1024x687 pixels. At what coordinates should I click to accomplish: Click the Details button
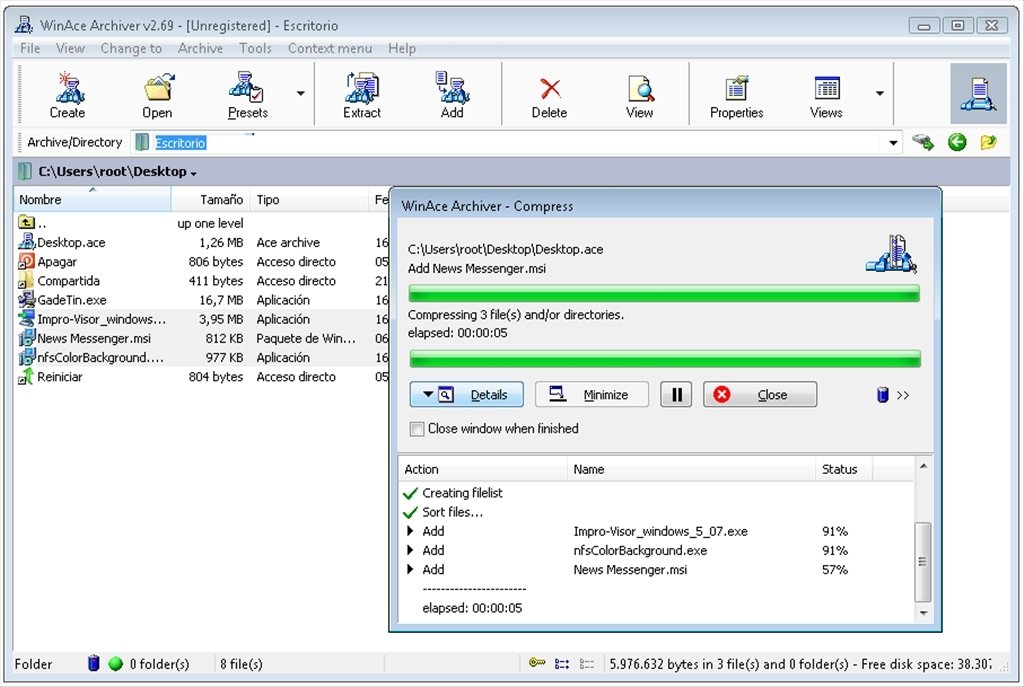click(x=466, y=394)
